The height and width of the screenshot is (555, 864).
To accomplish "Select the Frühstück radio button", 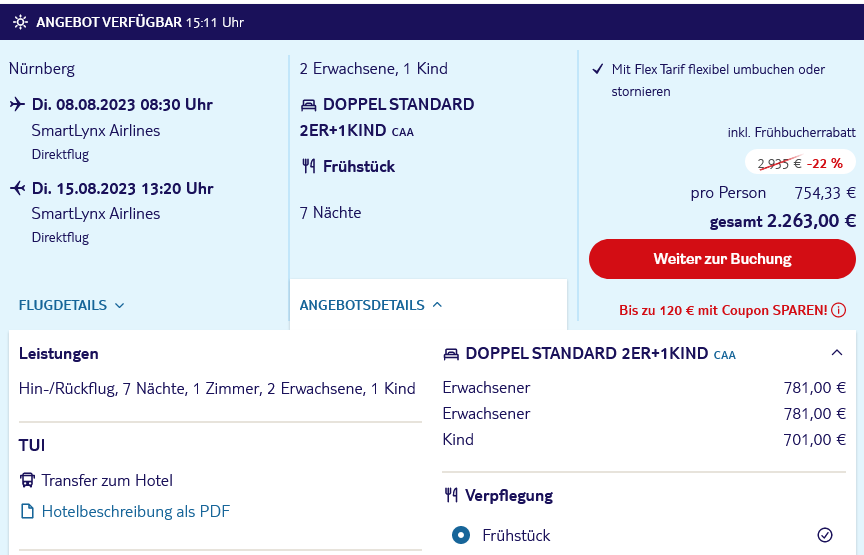I will click(461, 535).
